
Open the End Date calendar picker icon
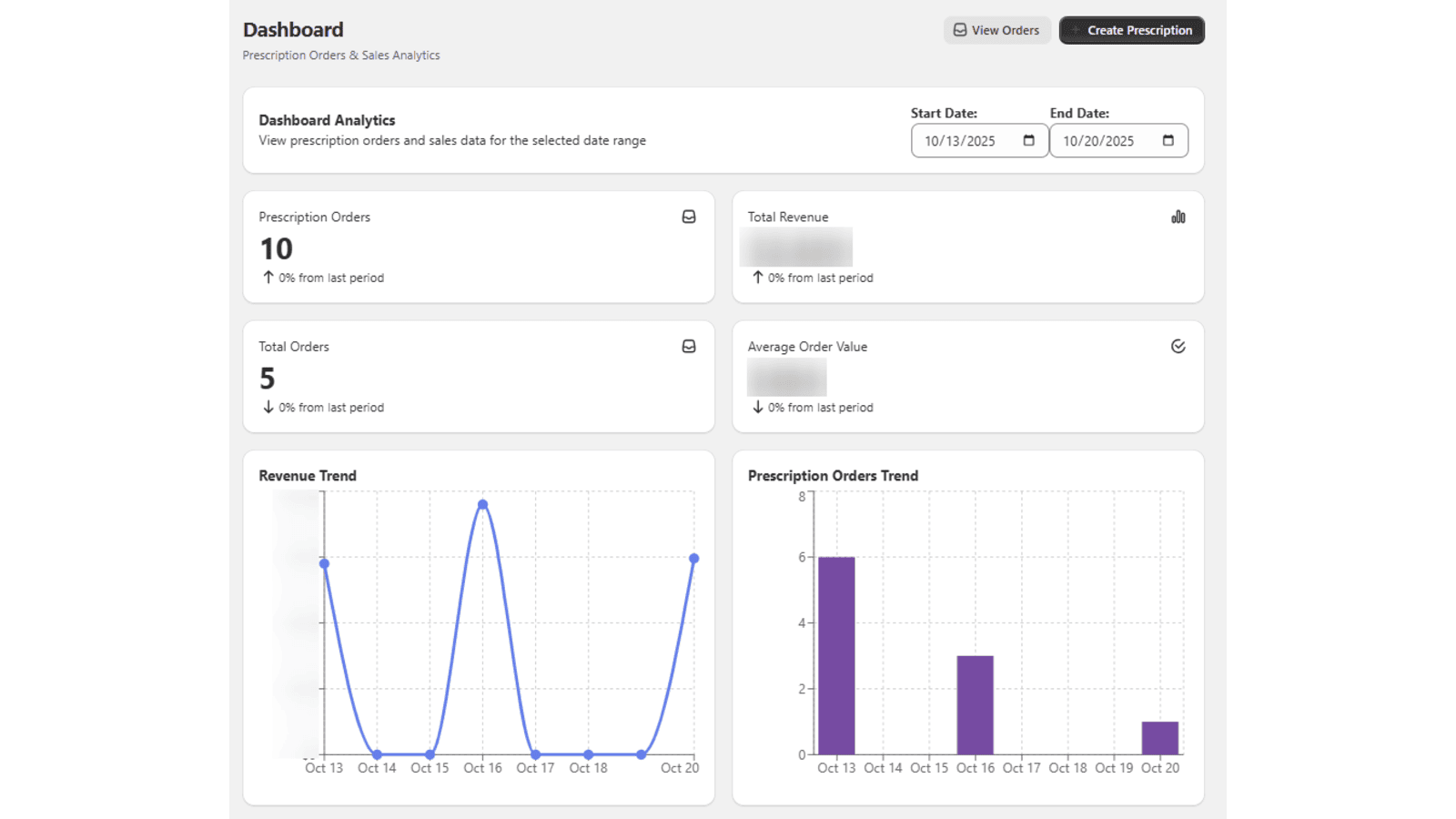click(x=1168, y=140)
